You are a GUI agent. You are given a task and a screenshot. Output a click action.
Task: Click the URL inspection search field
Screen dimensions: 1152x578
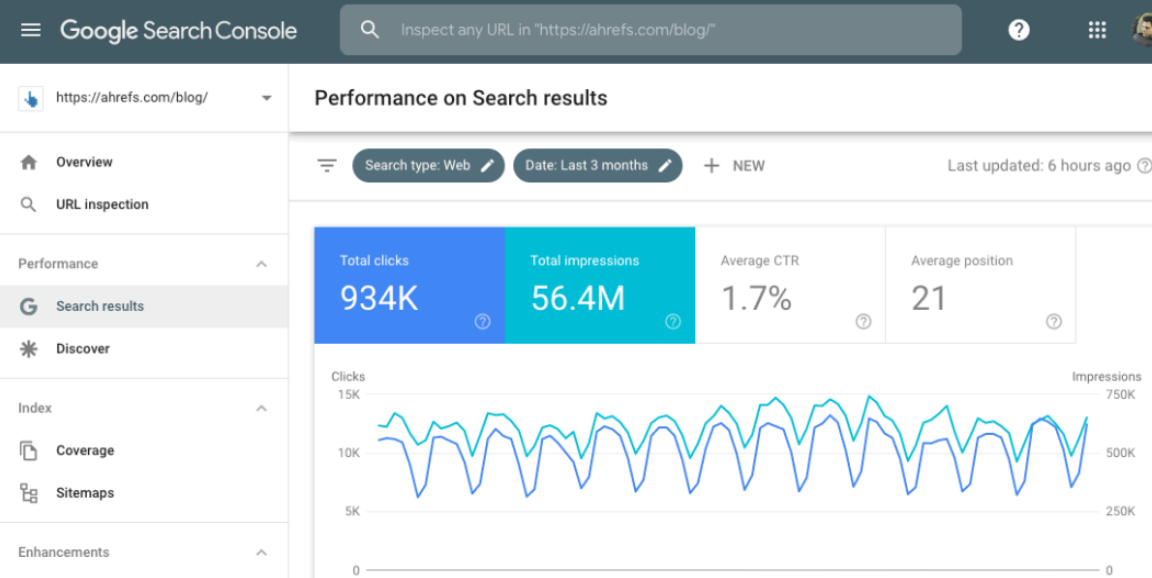(650, 30)
